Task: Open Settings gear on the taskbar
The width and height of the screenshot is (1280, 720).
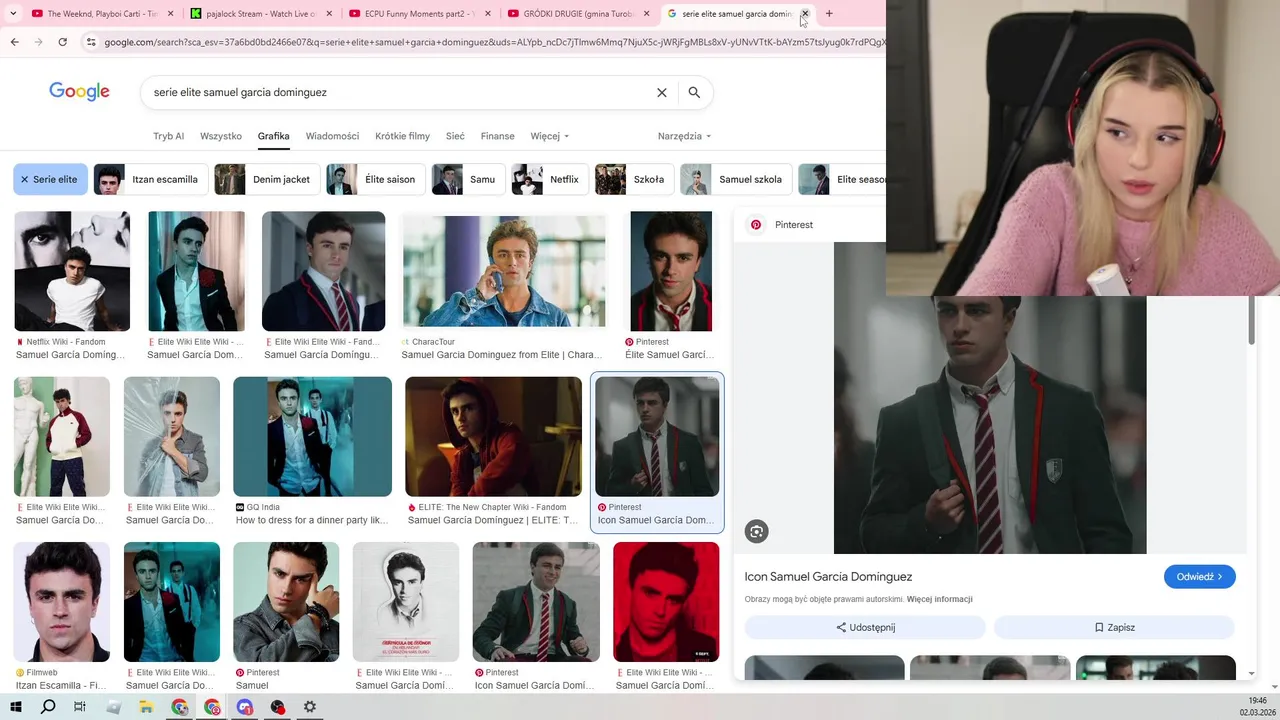Action: pyautogui.click(x=310, y=707)
